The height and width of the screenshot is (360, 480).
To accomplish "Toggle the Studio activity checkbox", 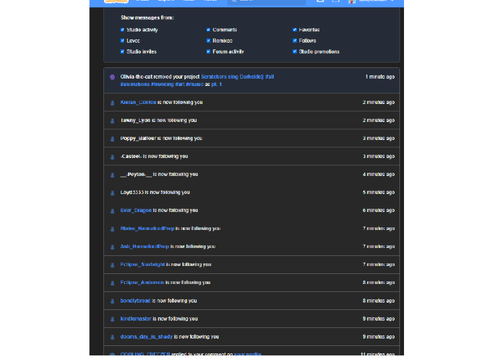I will [x=122, y=30].
